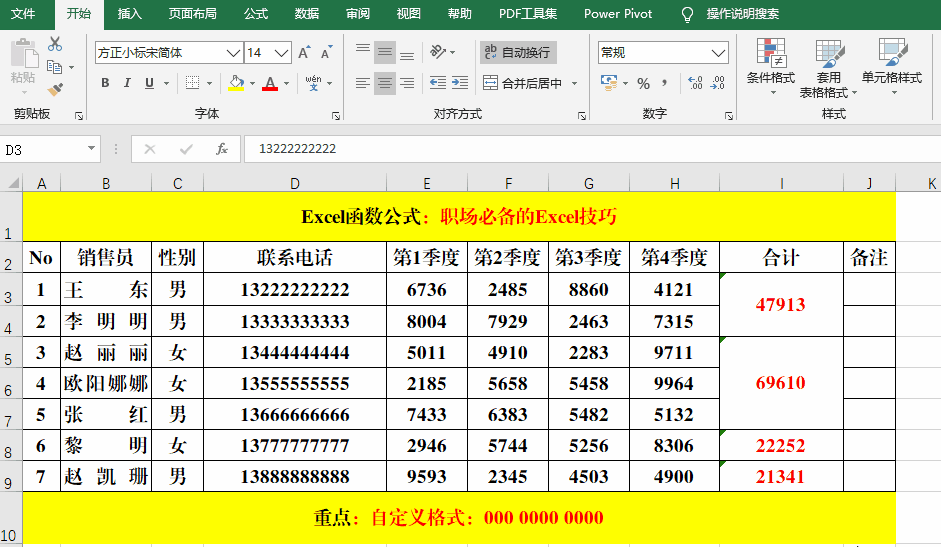Increase font size with larger A

(304, 53)
